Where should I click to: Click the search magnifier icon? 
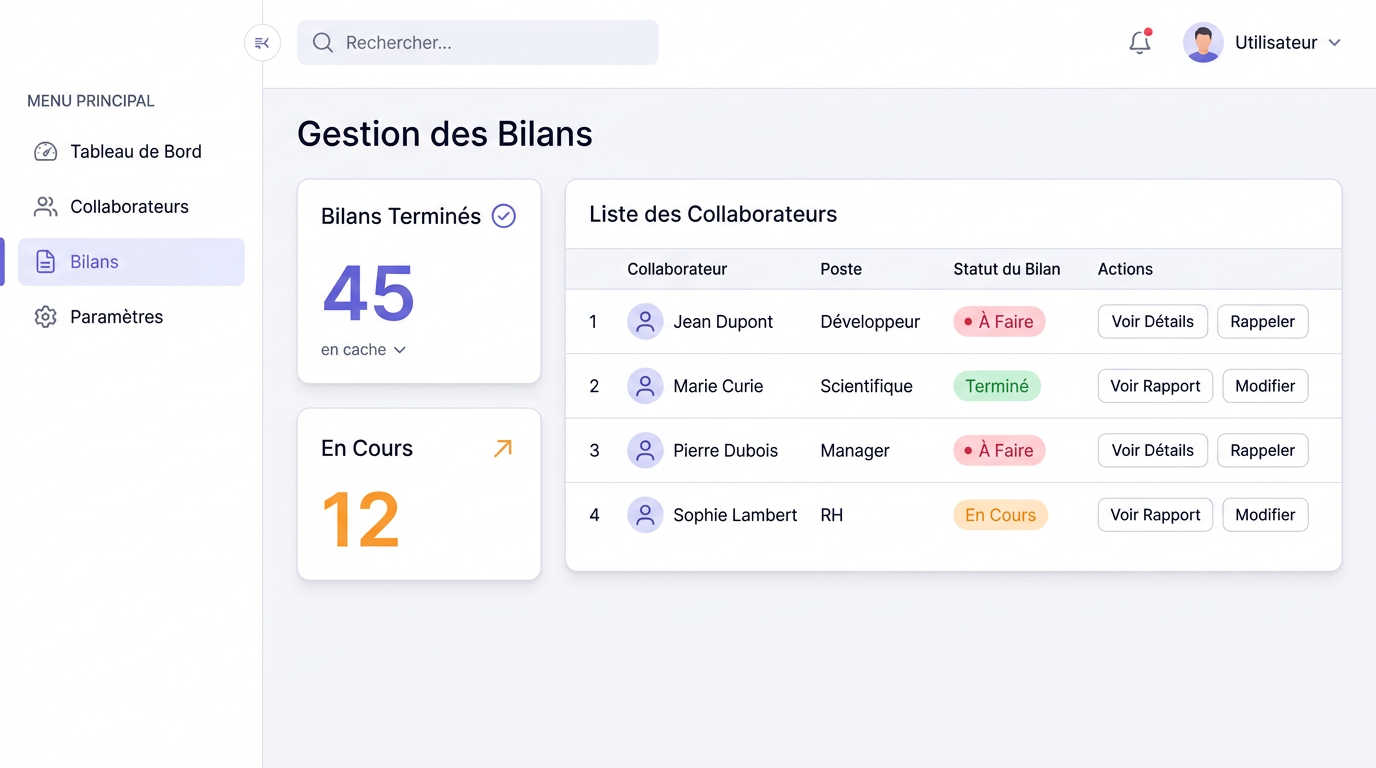pyautogui.click(x=323, y=43)
